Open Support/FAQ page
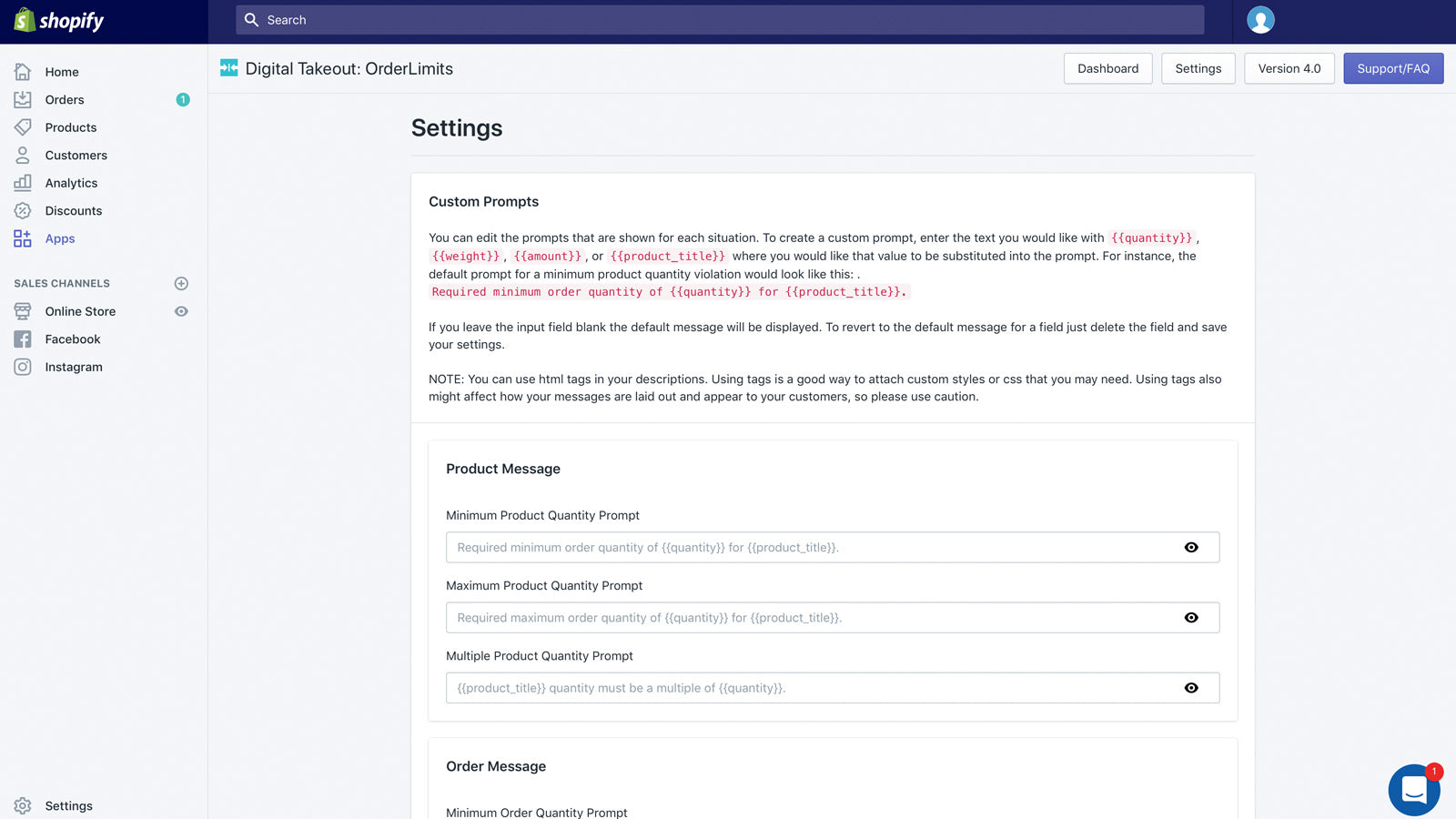Screen dimensions: 1456x819 coord(1392,68)
